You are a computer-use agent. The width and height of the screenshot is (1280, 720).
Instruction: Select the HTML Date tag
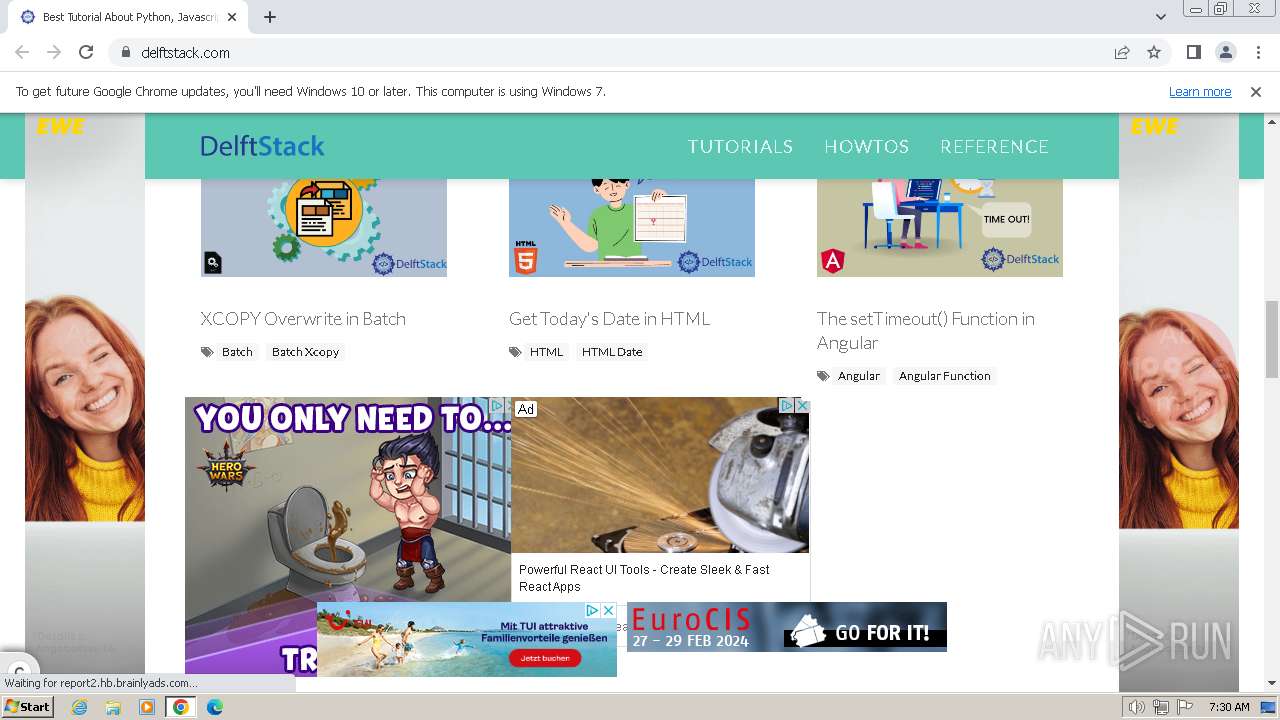pyautogui.click(x=612, y=352)
